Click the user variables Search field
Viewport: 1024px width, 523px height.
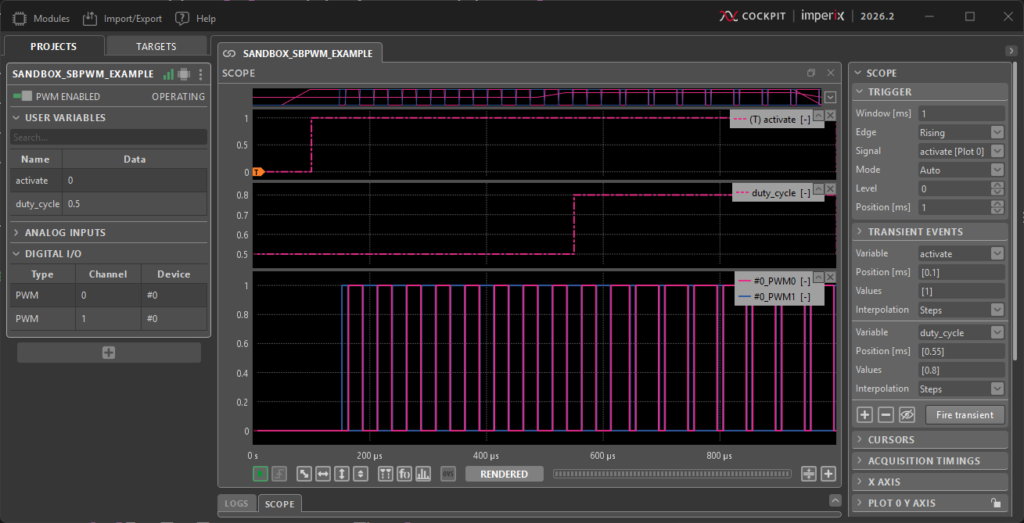coord(108,137)
